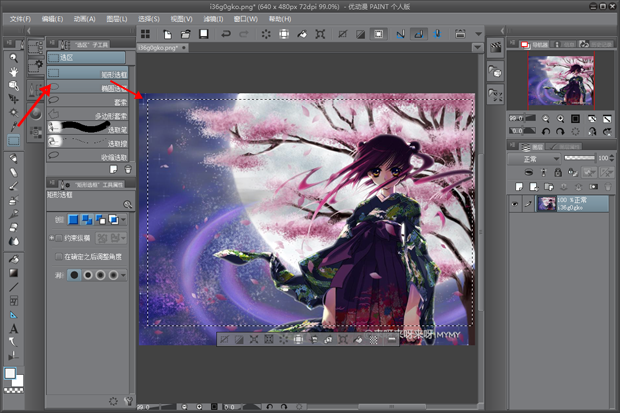
Task: Select the Ruler tool
Action: (13, 315)
